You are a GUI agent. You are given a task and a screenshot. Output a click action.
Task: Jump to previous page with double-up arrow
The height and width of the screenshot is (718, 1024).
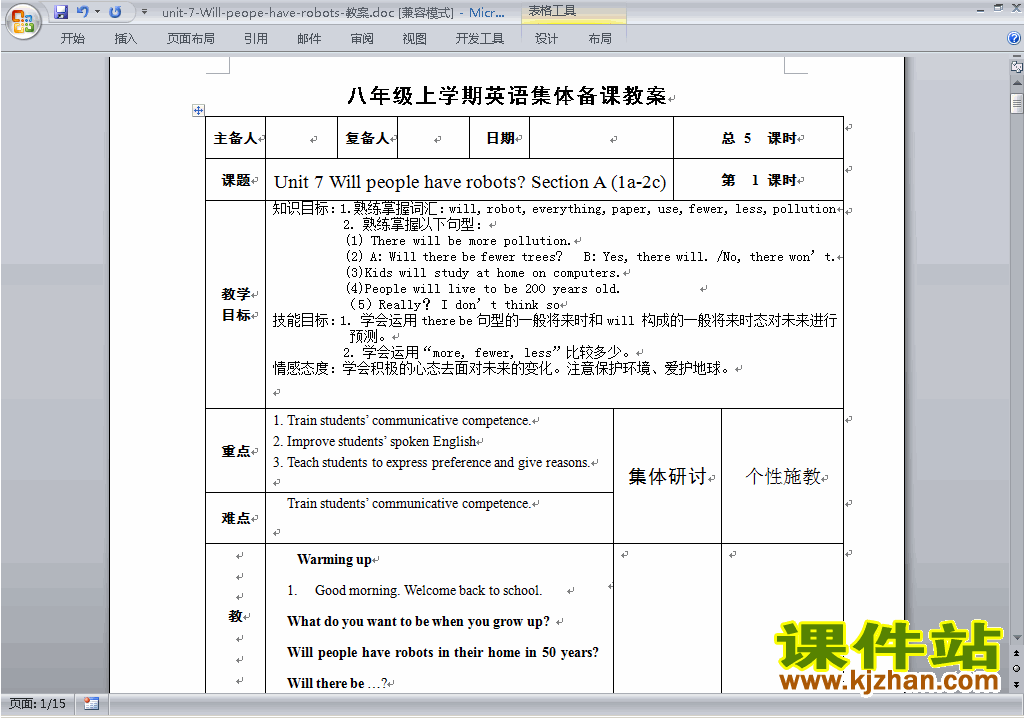click(1017, 653)
